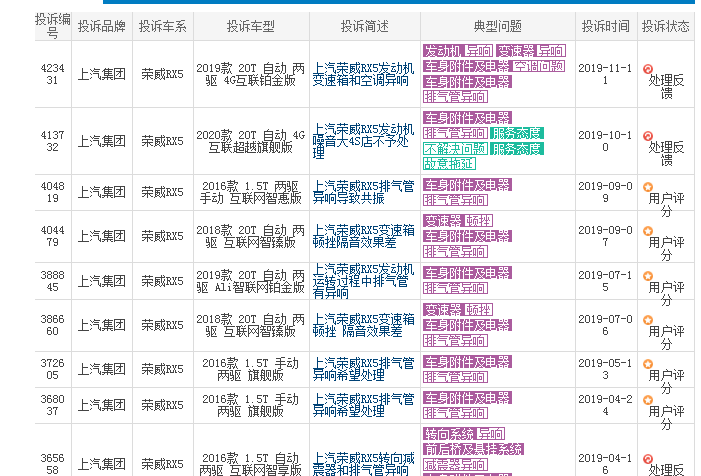Click the orange 用户评分 icon for complaint 388845
Image resolution: width=701 pixels, height=476 pixels.
(x=647, y=276)
